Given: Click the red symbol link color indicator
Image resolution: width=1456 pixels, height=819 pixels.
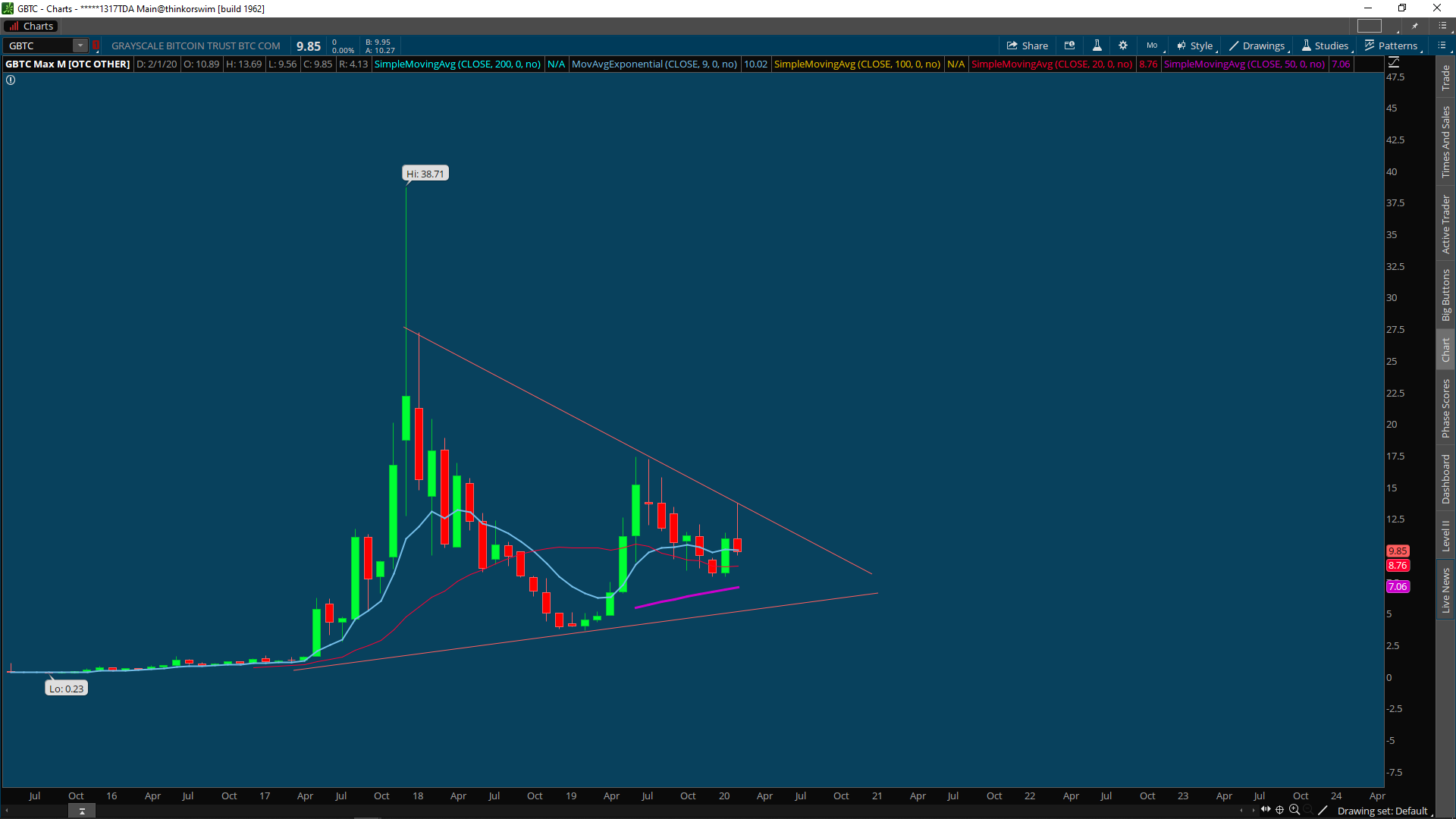Looking at the screenshot, I should 96,45.
